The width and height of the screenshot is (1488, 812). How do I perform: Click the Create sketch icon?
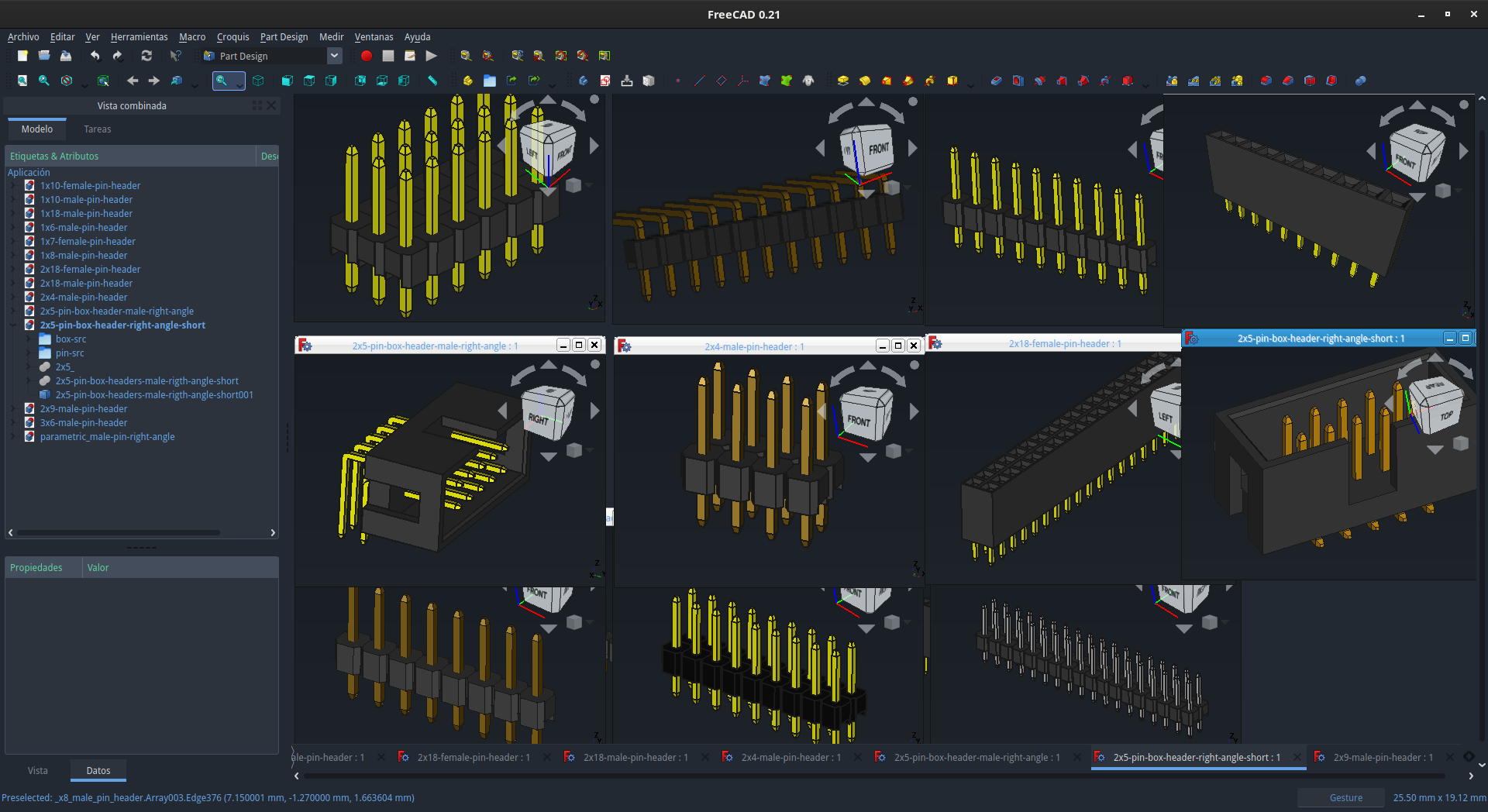click(x=605, y=81)
